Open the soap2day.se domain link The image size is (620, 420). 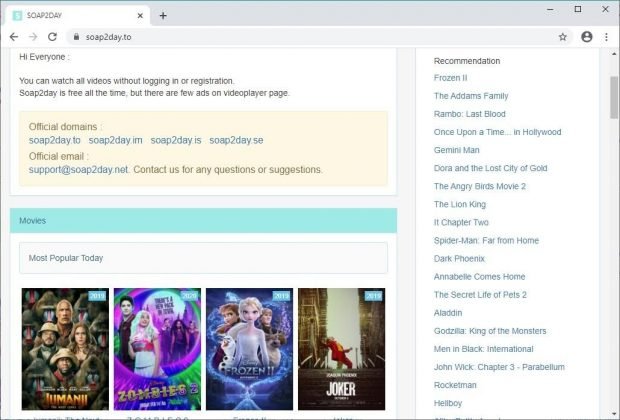coord(236,140)
